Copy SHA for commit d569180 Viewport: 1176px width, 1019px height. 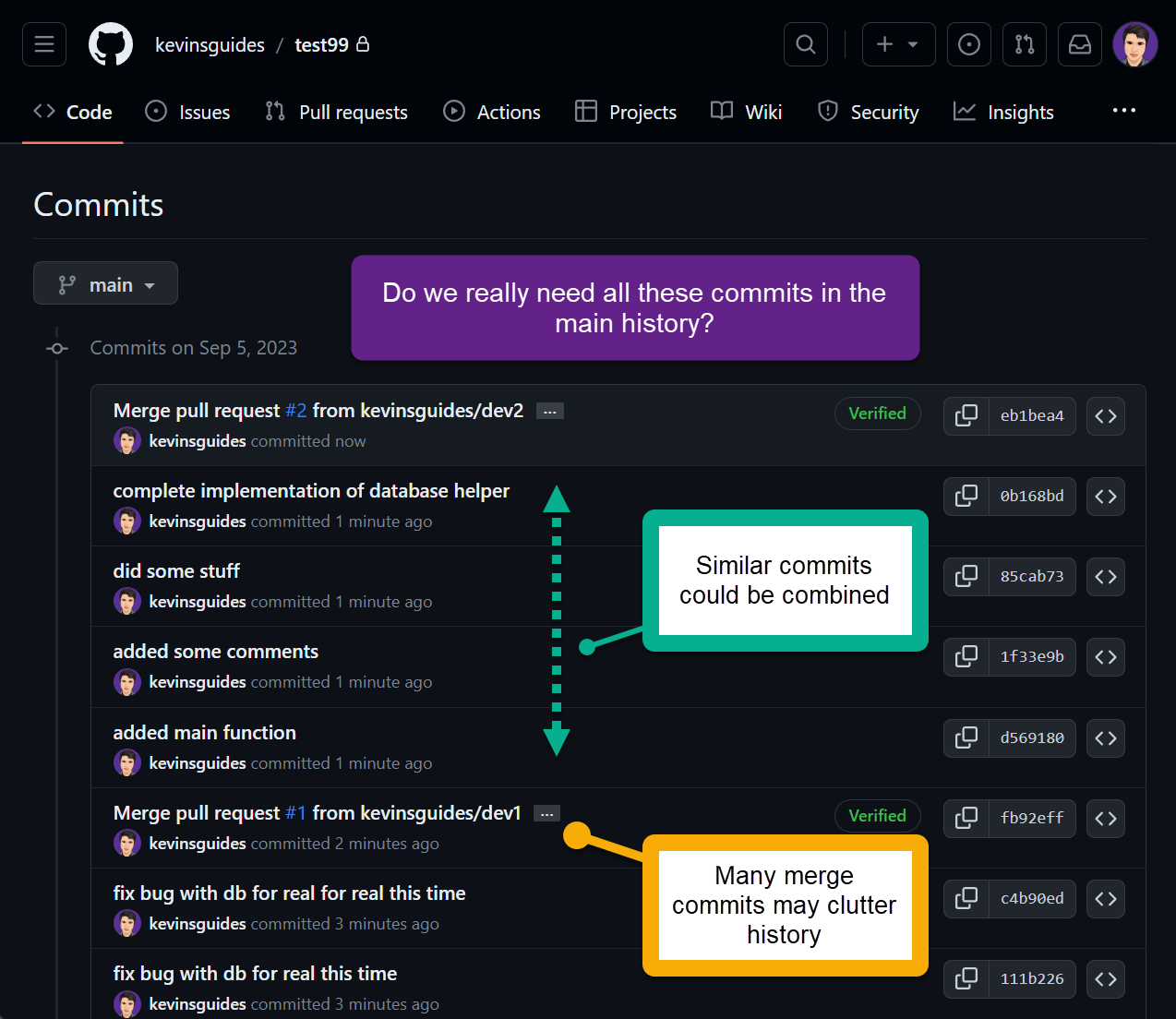(x=966, y=738)
